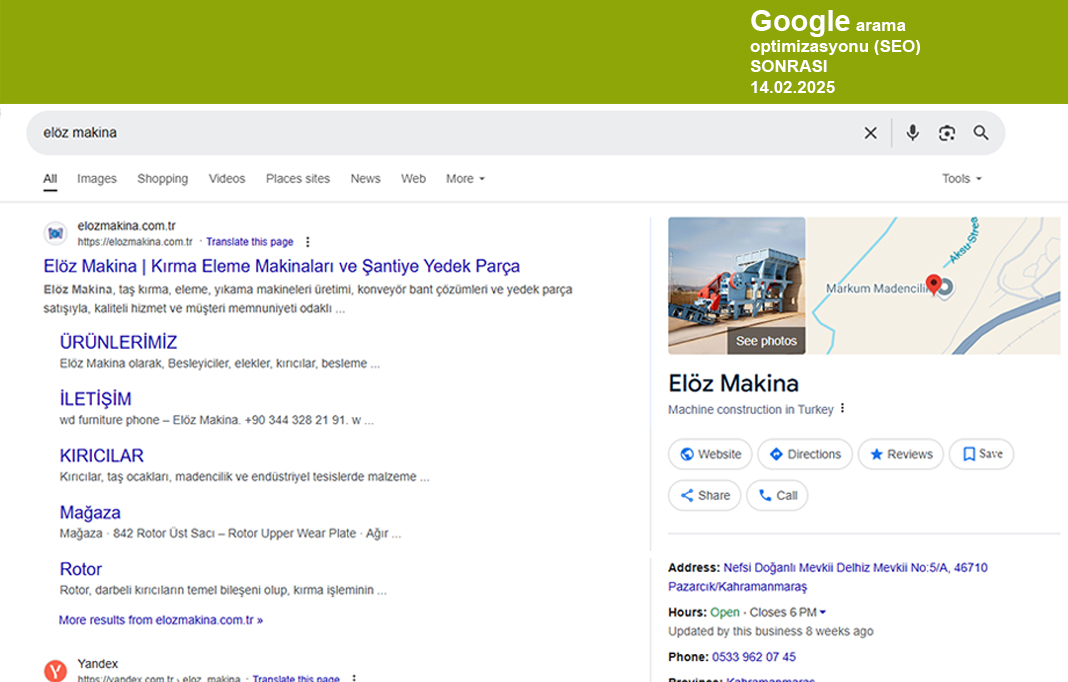Switch to the Images tab

click(97, 179)
